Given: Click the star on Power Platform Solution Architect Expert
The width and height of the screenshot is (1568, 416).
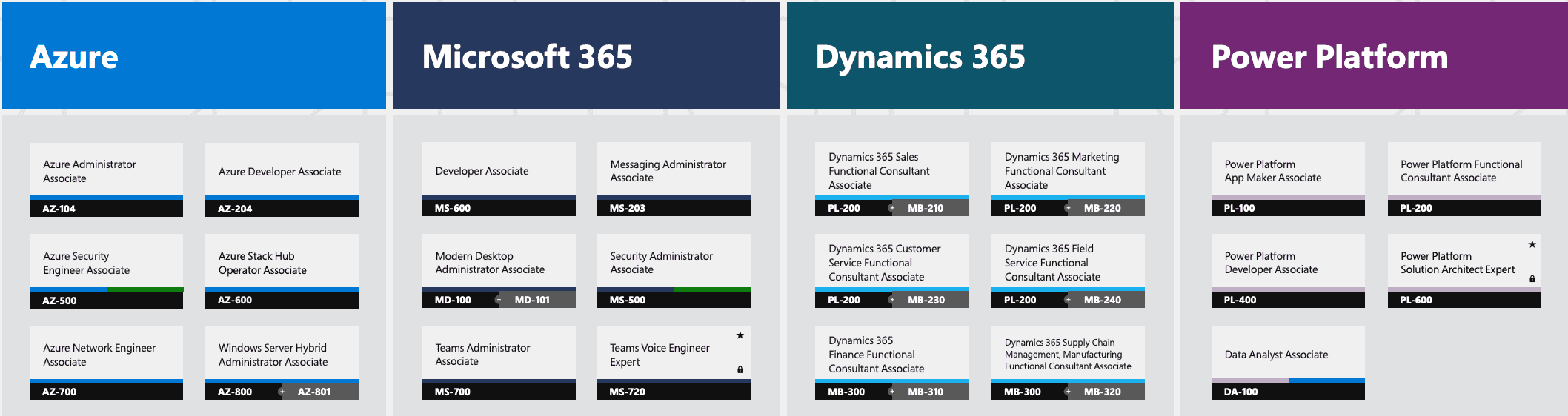Looking at the screenshot, I should [x=1532, y=244].
